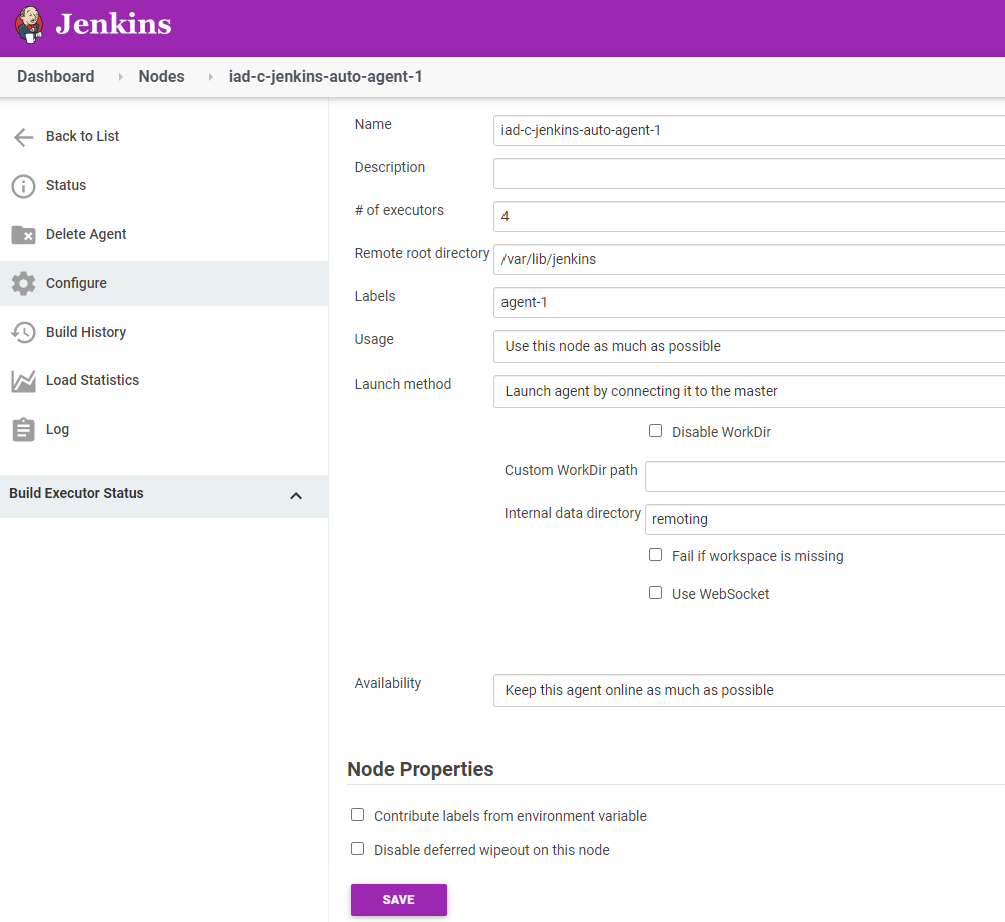1005x922 pixels.
Task: Go to Nodes breadcrumb
Action: point(162,76)
